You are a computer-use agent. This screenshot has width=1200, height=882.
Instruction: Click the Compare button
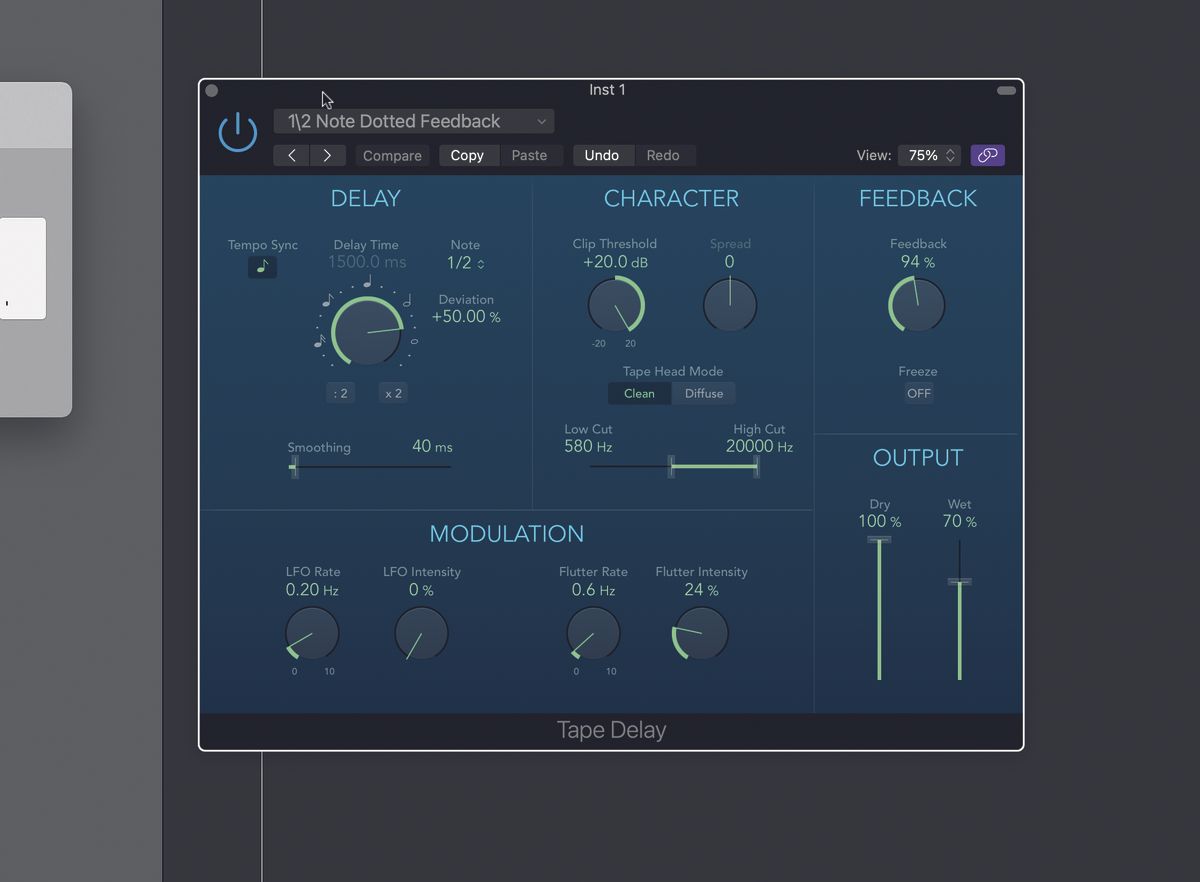tap(392, 155)
